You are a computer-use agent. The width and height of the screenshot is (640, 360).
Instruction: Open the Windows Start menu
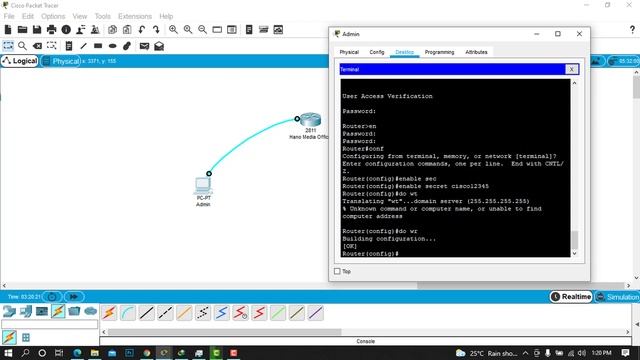coord(8,353)
